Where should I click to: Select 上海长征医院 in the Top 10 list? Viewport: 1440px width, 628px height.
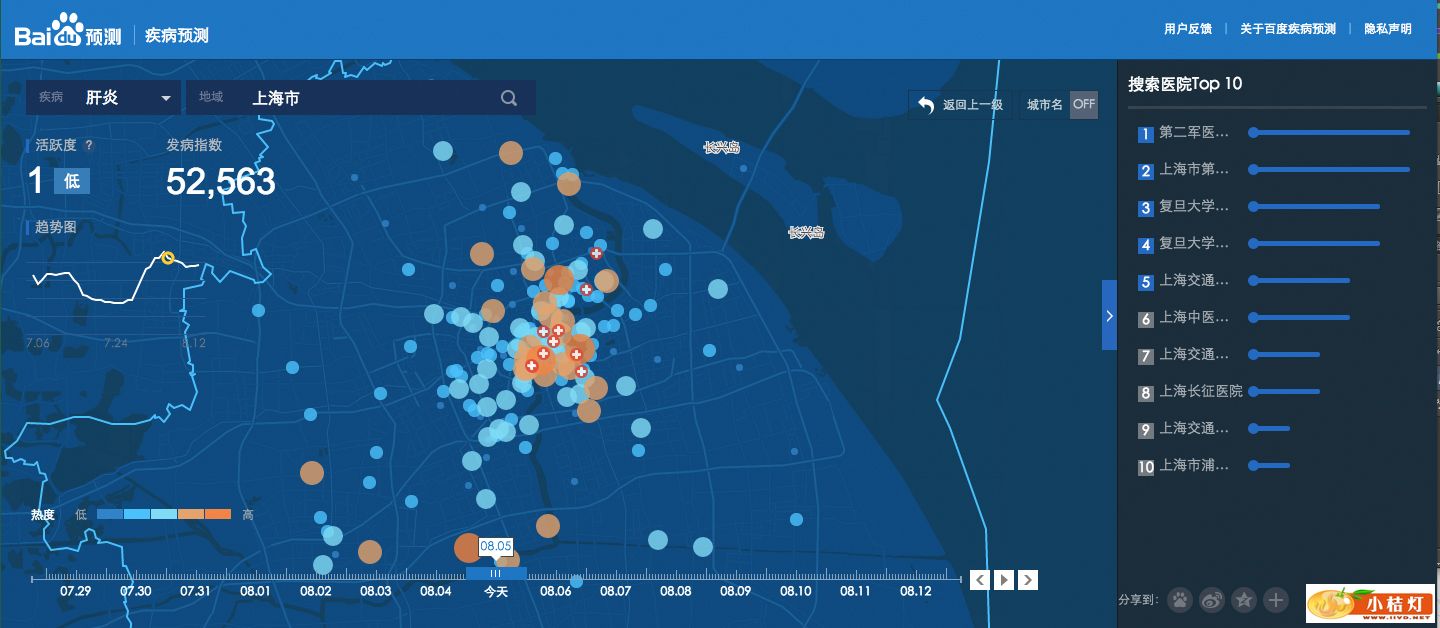point(1200,391)
